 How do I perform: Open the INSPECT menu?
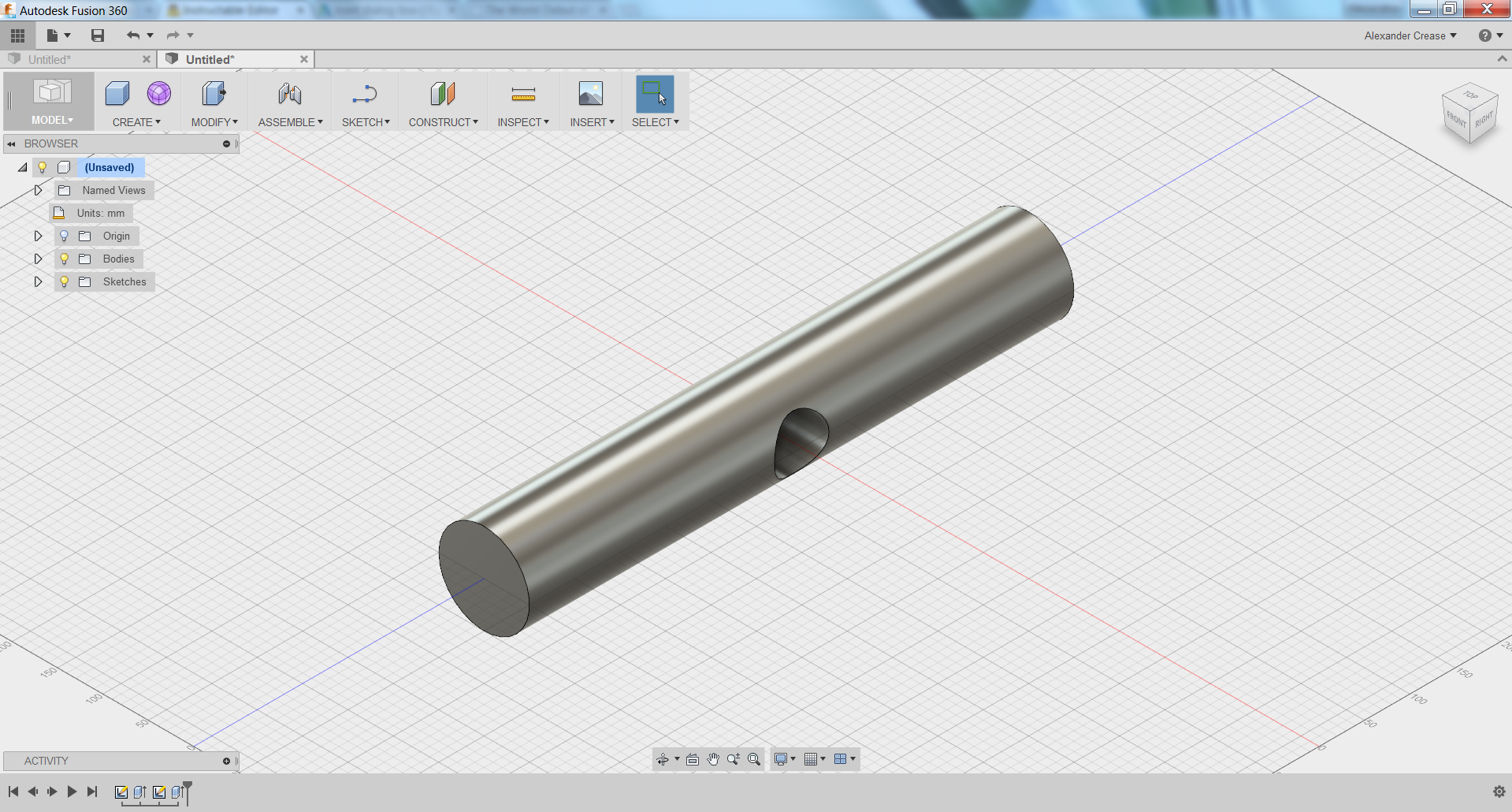tap(523, 122)
